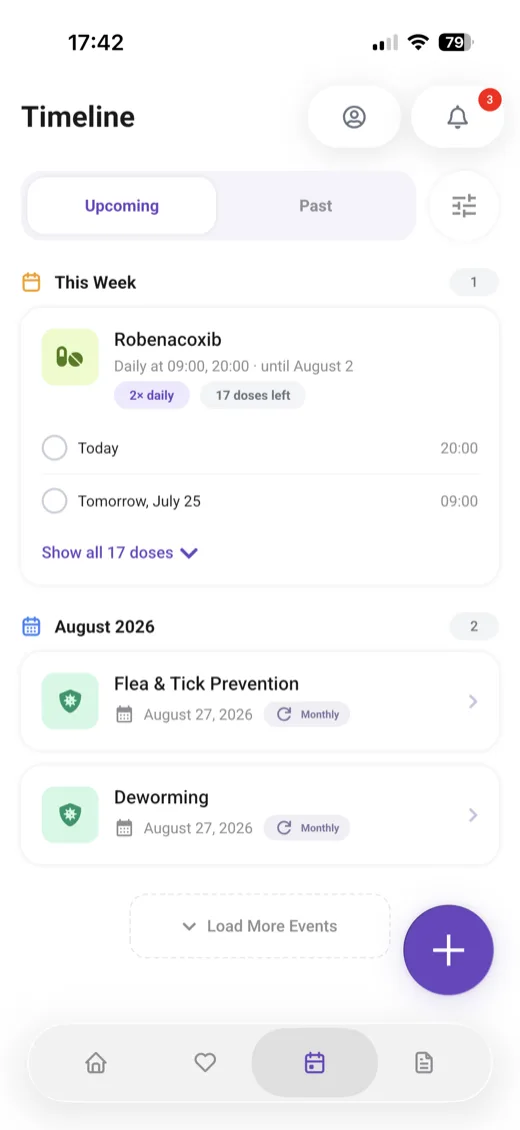Tap the 2× daily badge
The image size is (520, 1130).
(151, 396)
